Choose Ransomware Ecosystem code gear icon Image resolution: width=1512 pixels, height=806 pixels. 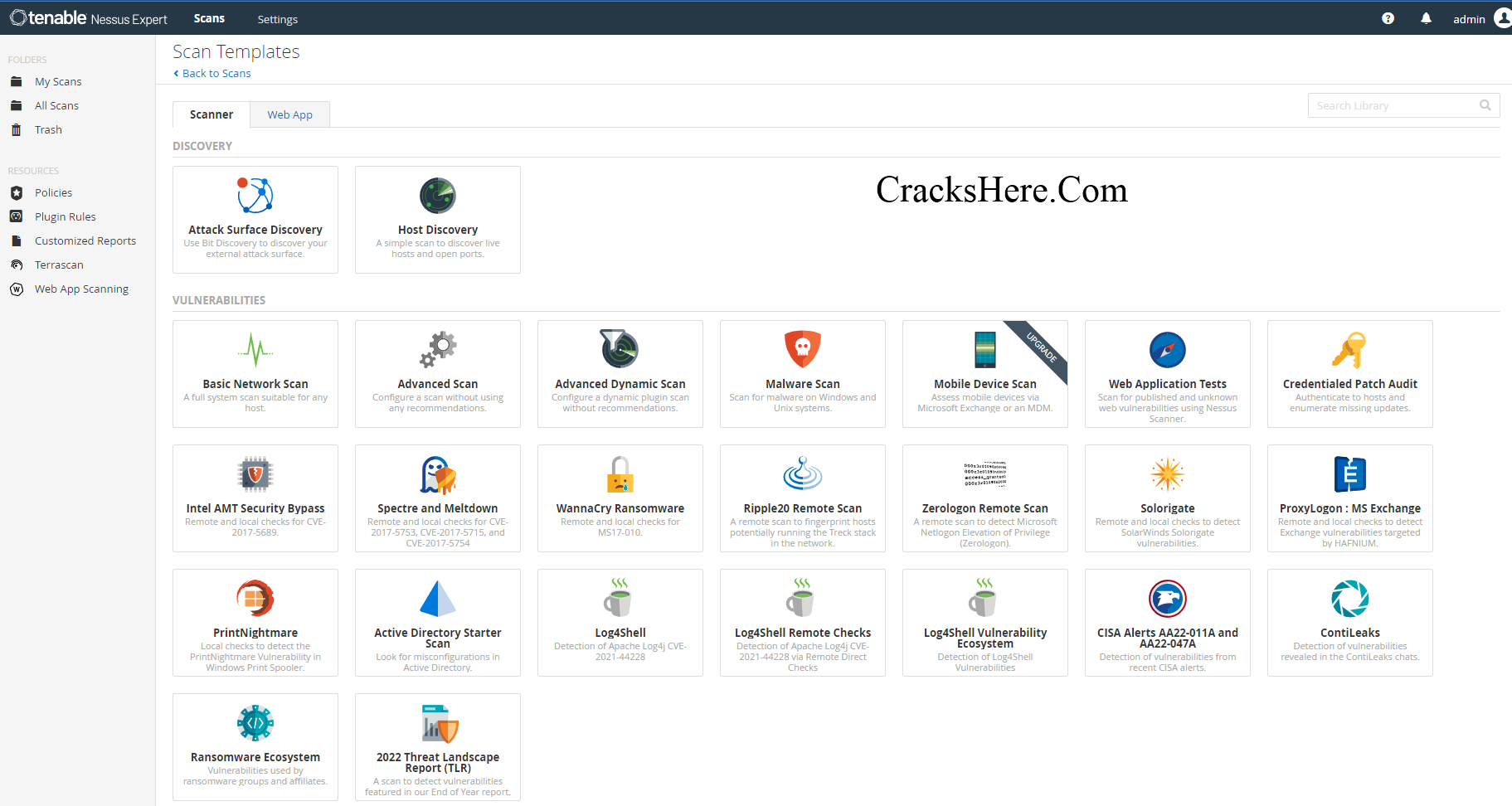pos(255,723)
